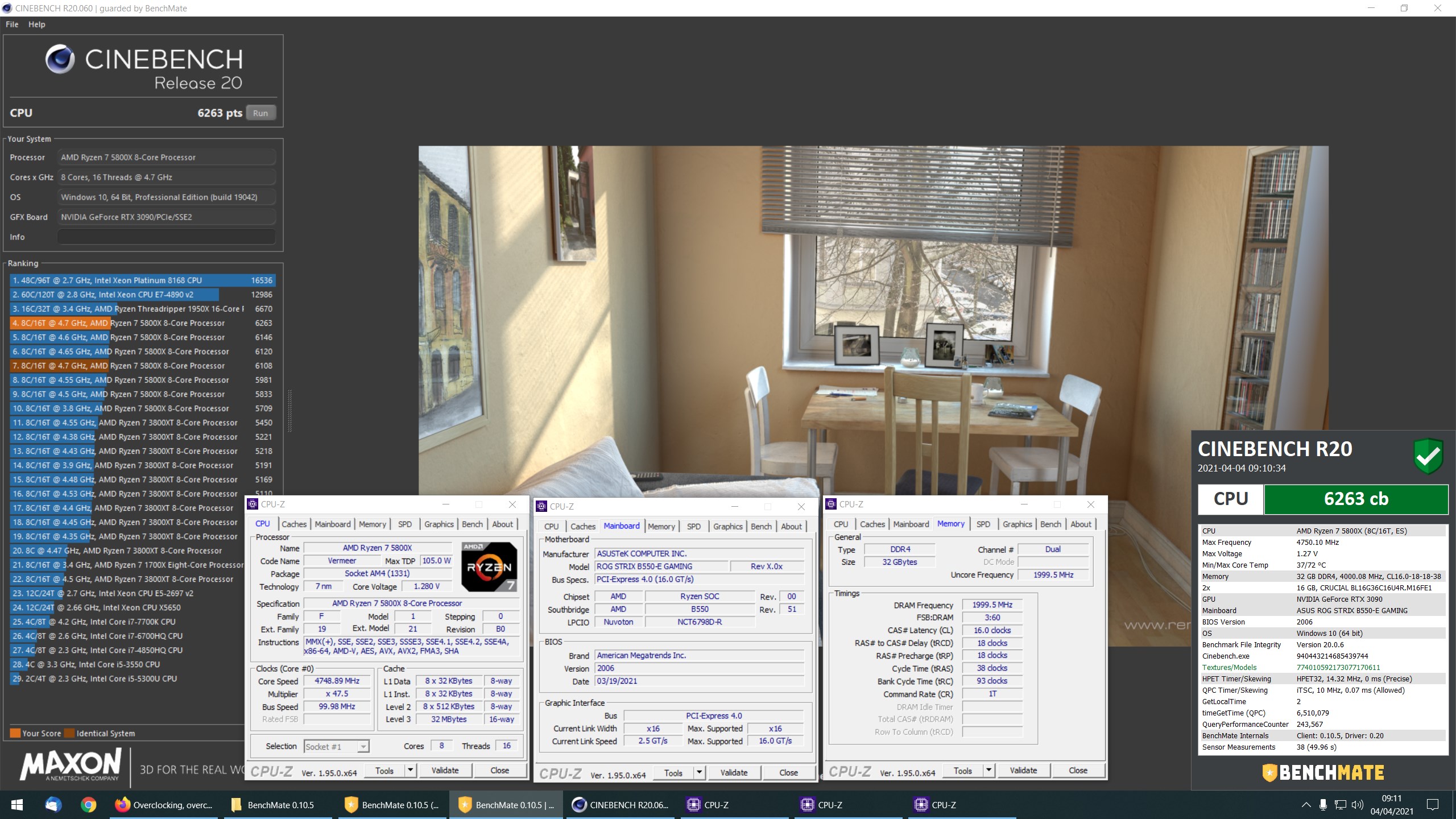Open the Windows Start menu
The height and width of the screenshot is (819, 1456).
pyautogui.click(x=16, y=805)
